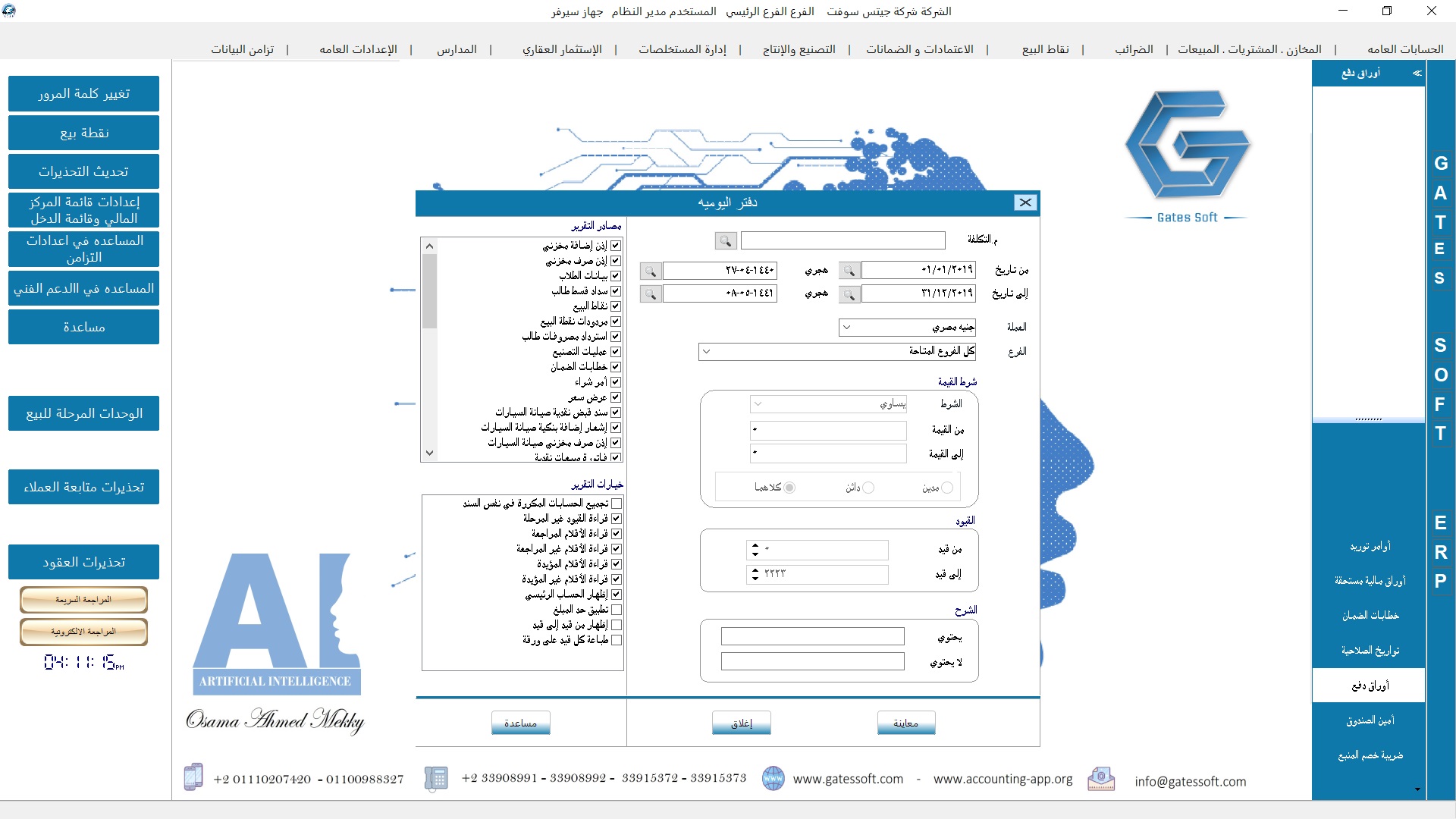Open cost center search magnifier

coord(726,241)
